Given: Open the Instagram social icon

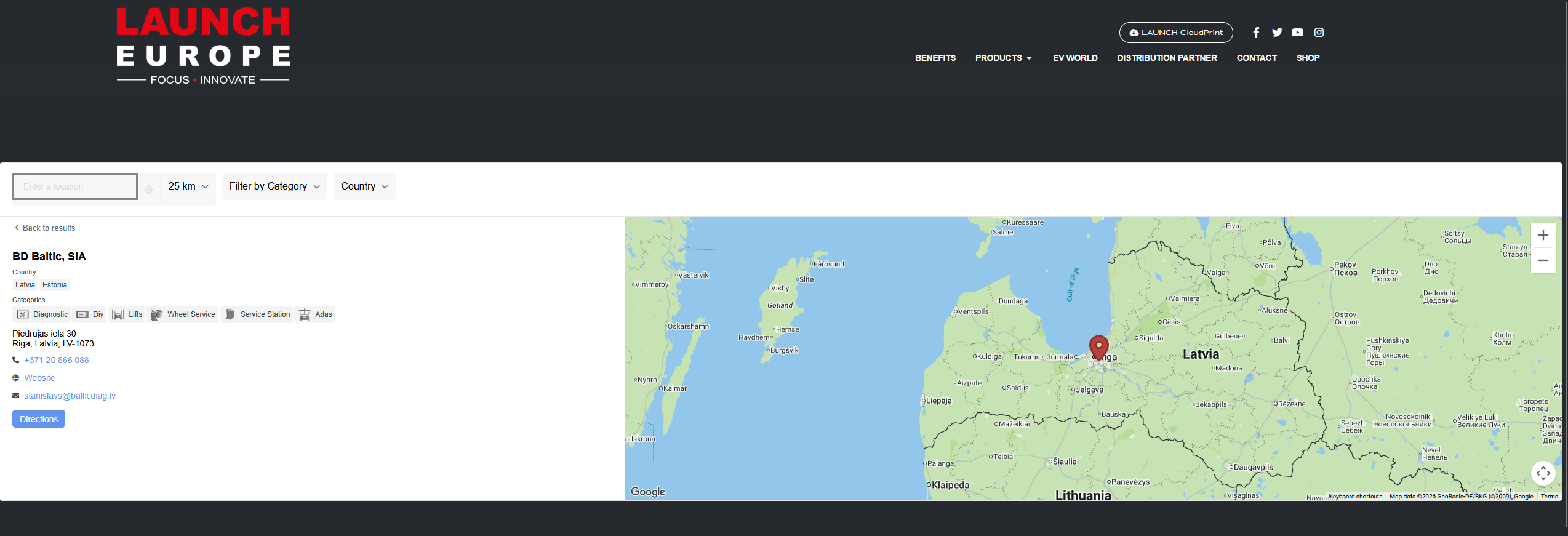Looking at the screenshot, I should click(1319, 33).
